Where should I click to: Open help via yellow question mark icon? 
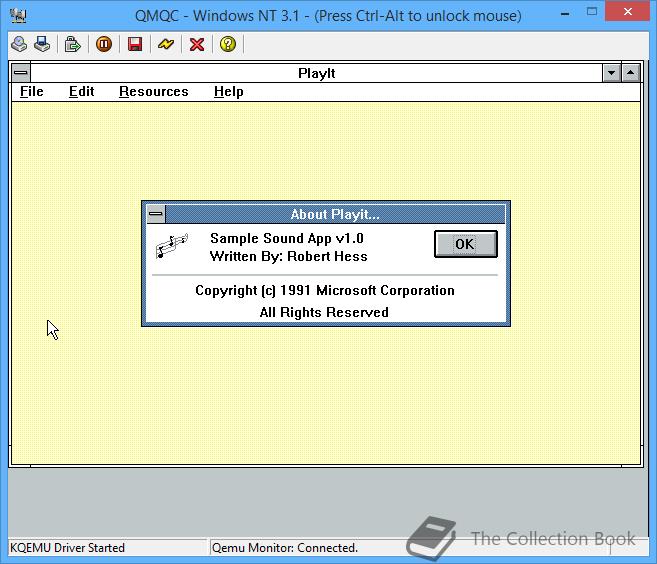click(x=228, y=44)
